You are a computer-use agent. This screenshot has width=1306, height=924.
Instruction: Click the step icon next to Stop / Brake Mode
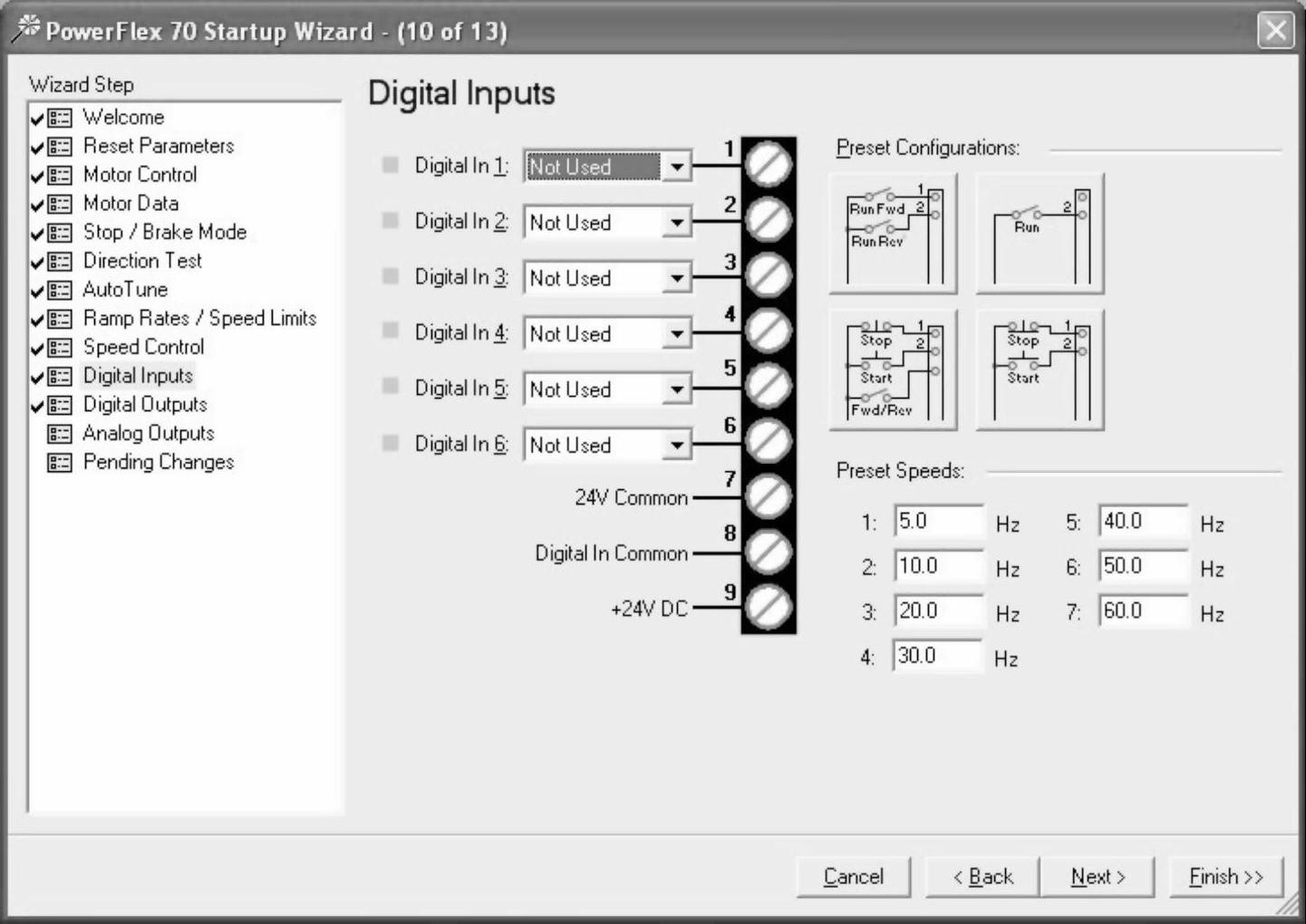click(x=60, y=233)
